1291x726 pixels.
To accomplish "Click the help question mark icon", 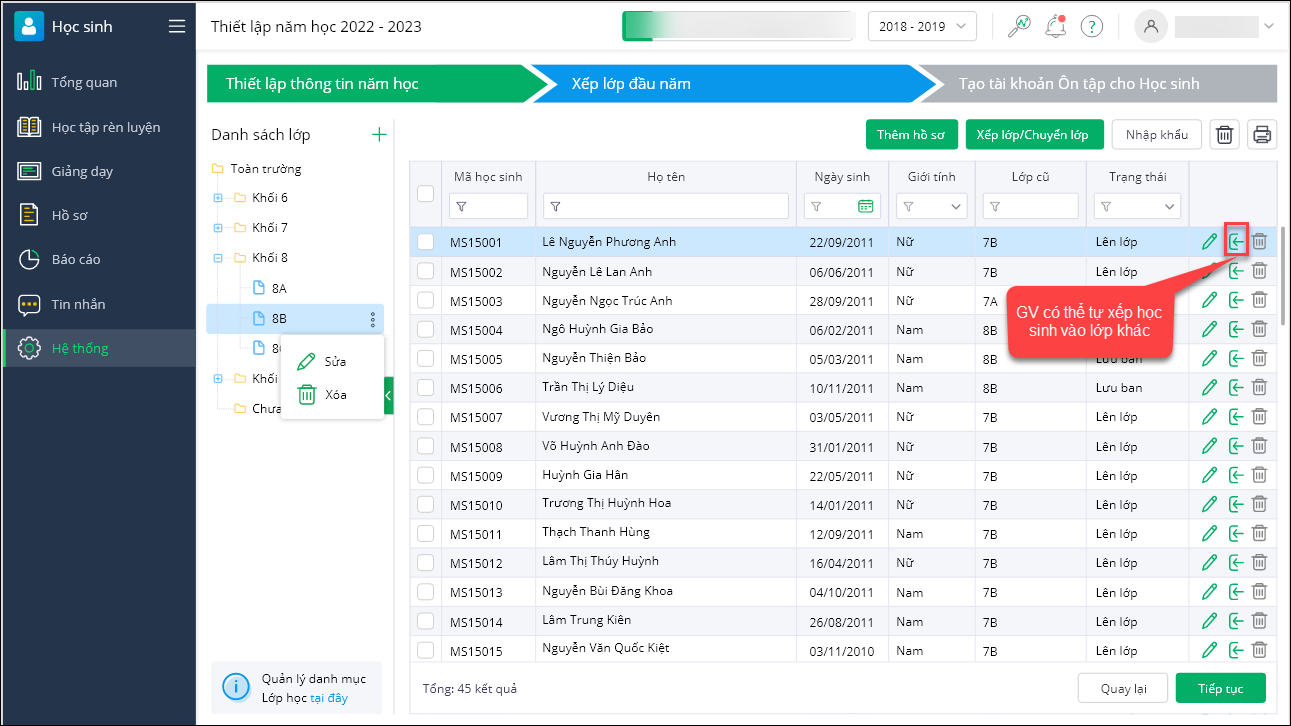I will [1092, 27].
